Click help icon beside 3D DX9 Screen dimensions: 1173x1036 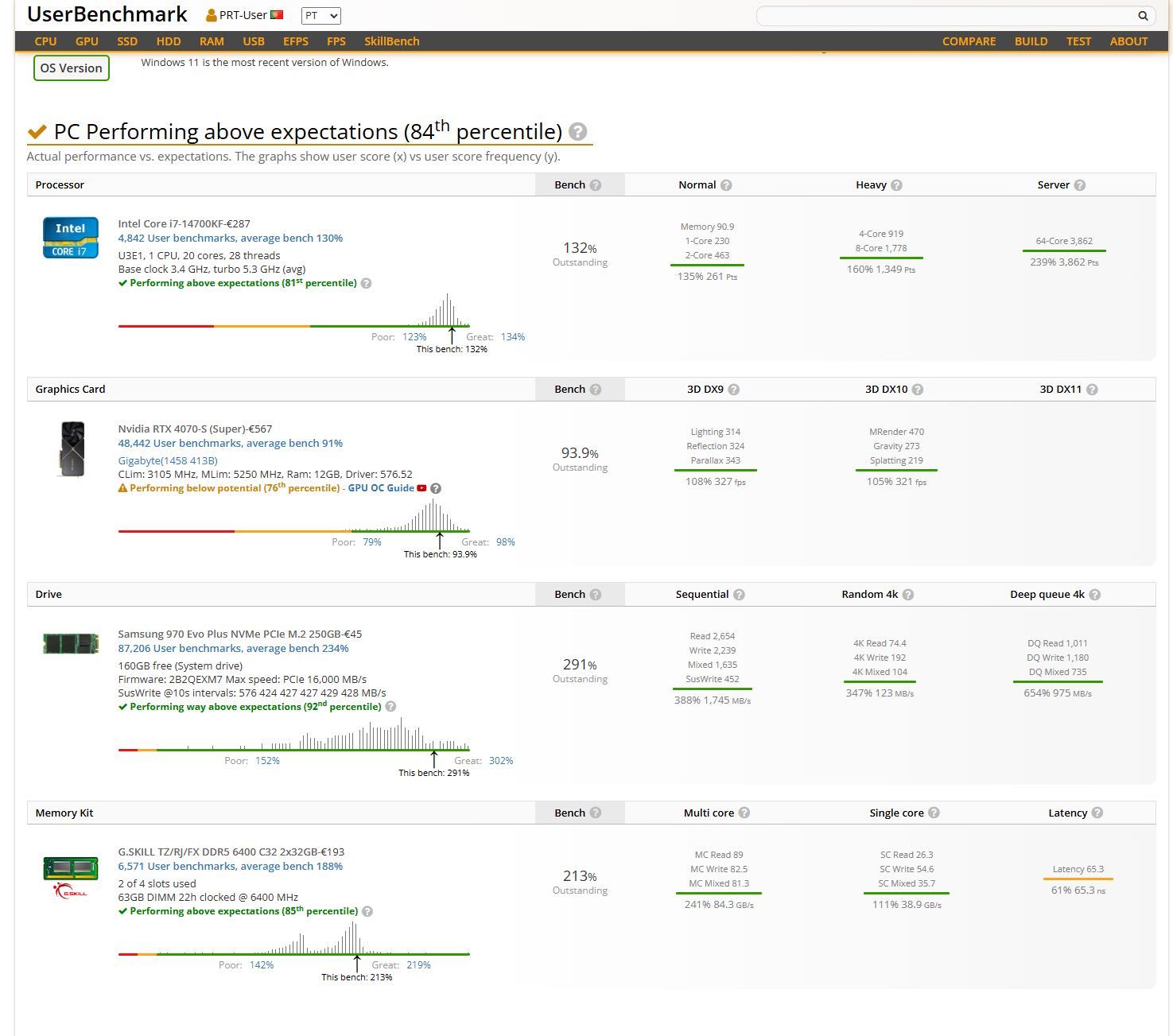click(x=734, y=390)
